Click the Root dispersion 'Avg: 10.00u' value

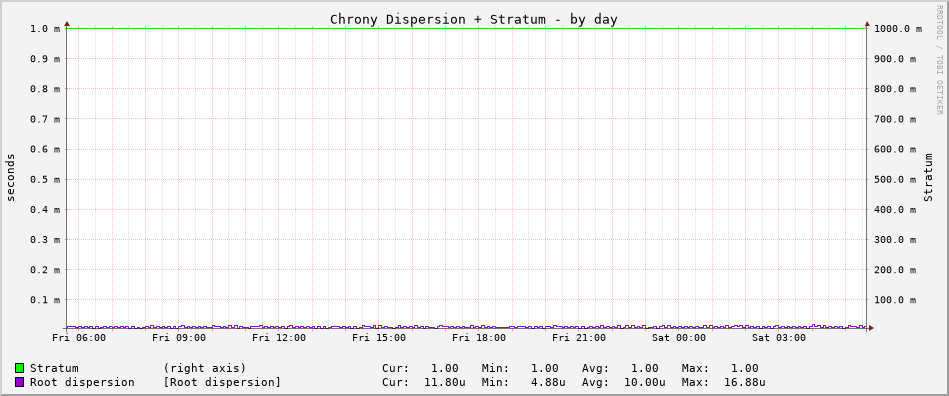point(623,383)
